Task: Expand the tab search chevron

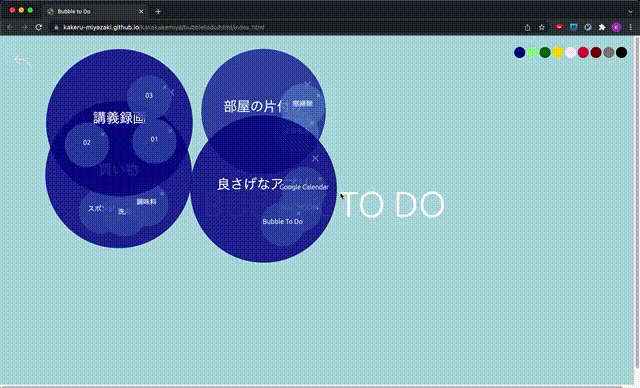Action: click(631, 11)
